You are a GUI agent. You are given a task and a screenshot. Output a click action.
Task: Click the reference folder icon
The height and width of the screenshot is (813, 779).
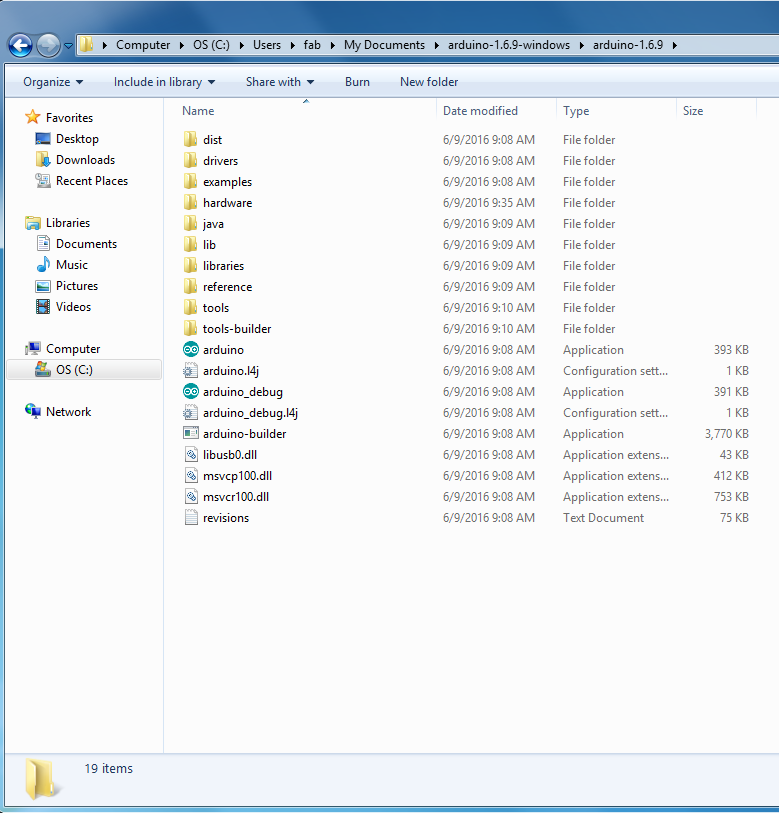point(190,287)
